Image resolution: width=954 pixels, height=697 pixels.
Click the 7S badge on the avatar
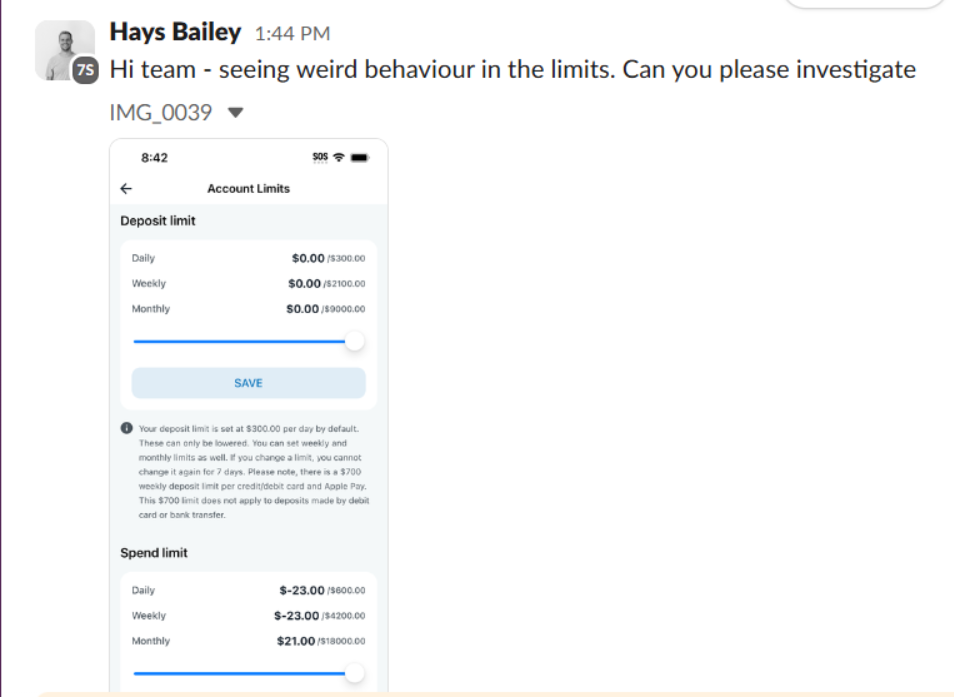pyautogui.click(x=86, y=71)
